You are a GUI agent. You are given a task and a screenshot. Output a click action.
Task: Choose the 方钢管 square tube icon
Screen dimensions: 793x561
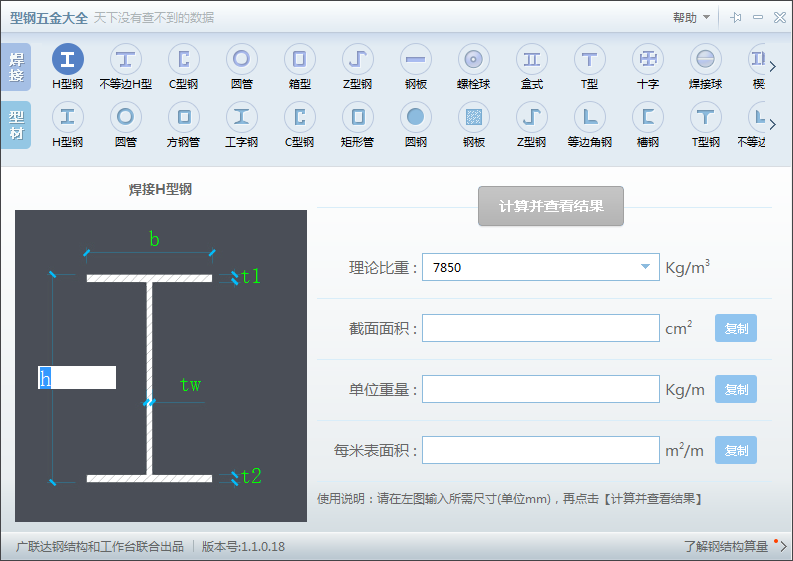point(184,117)
